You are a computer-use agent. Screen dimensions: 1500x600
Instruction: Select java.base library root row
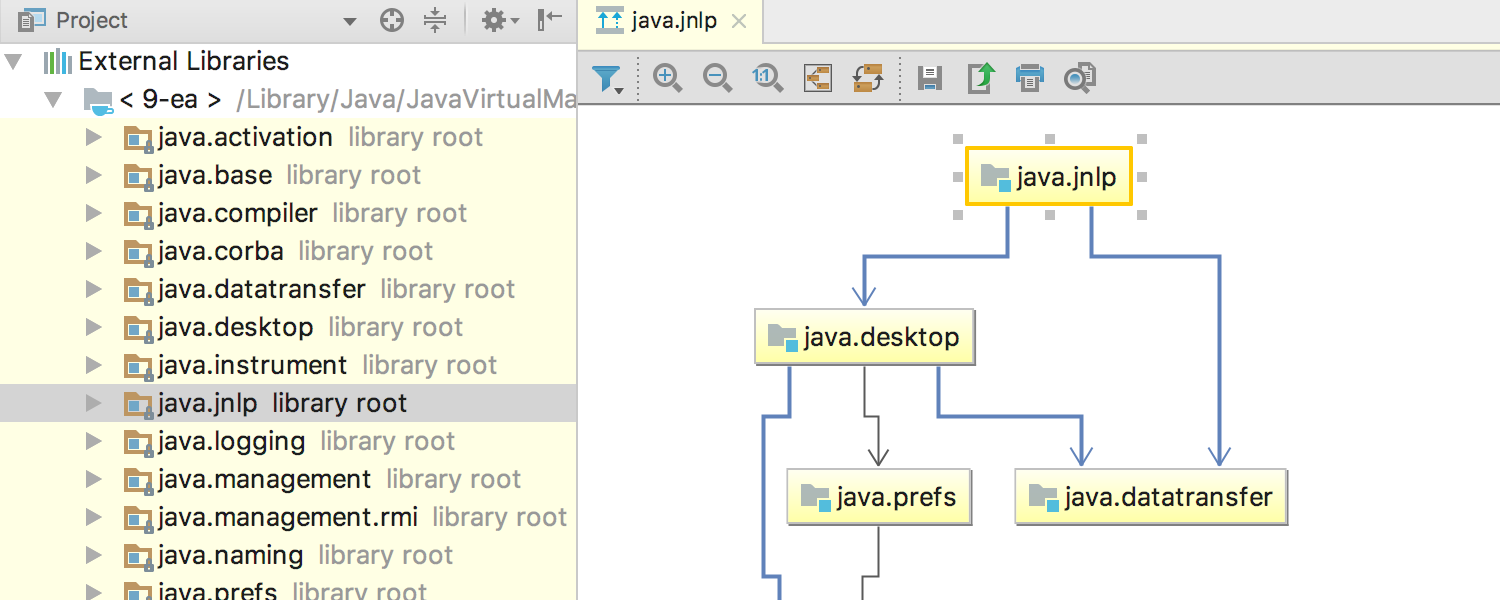tap(288, 175)
